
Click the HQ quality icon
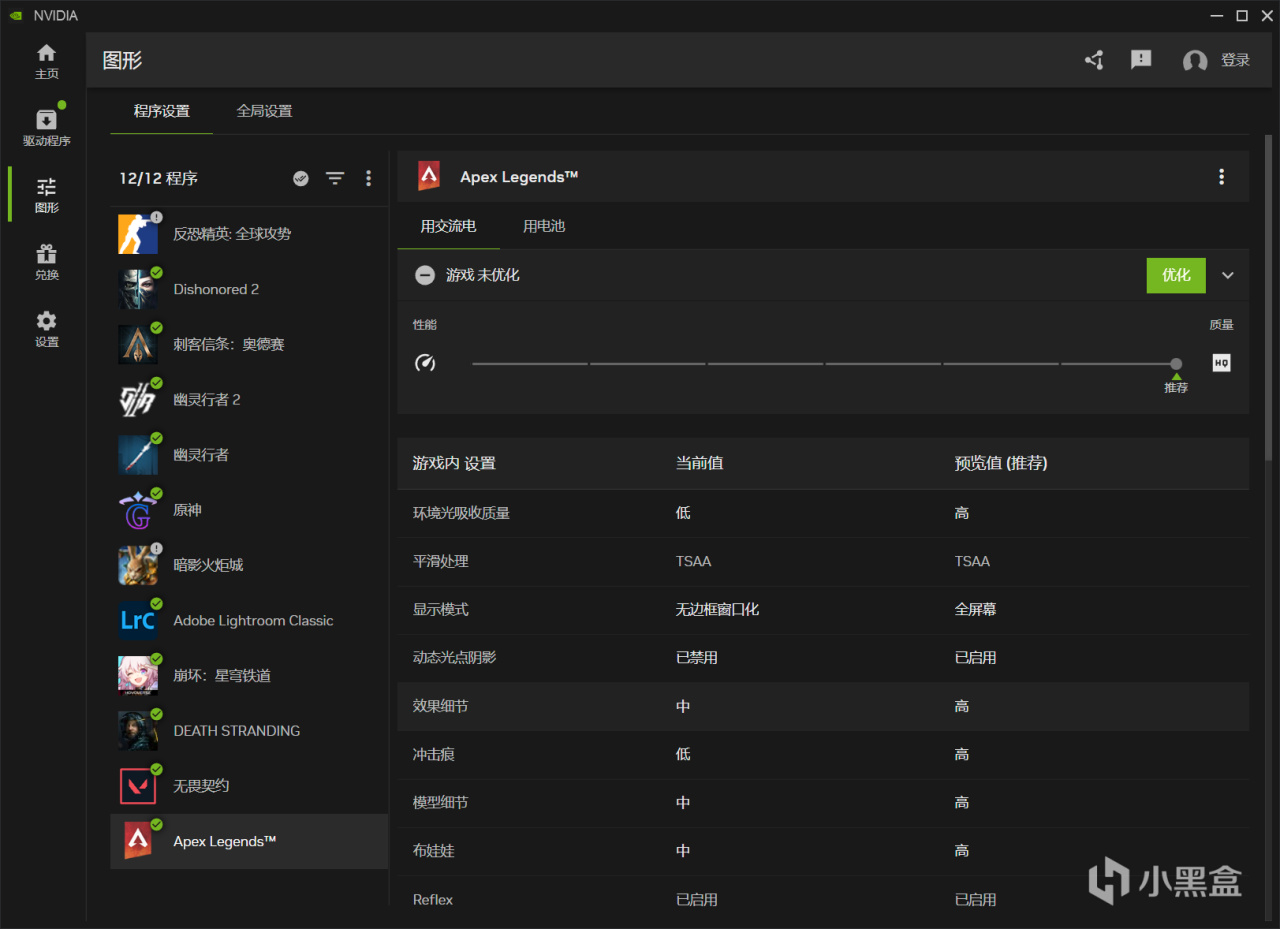point(1221,363)
